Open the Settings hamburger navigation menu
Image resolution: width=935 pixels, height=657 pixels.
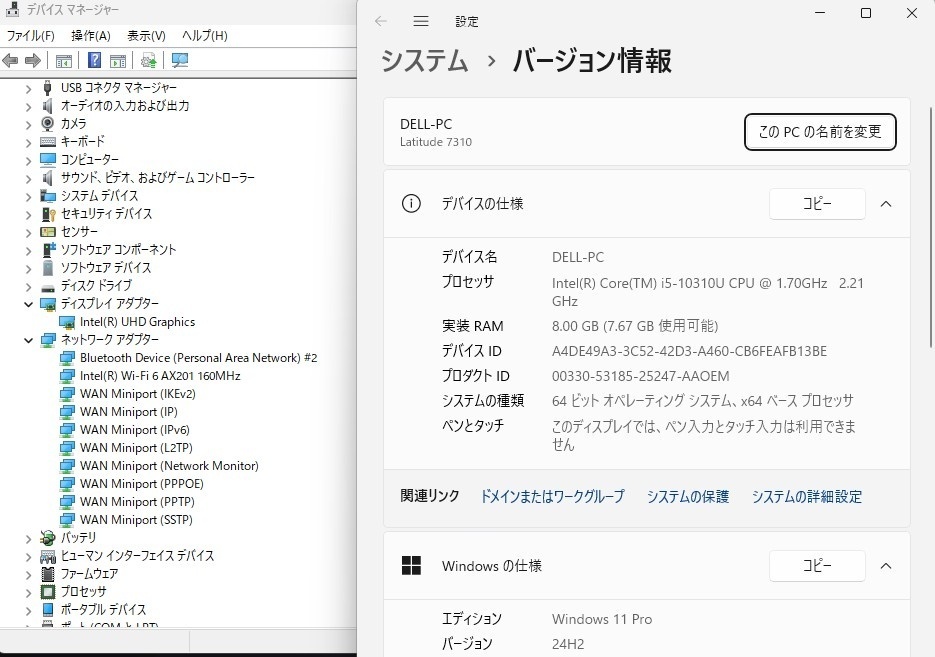(x=421, y=21)
